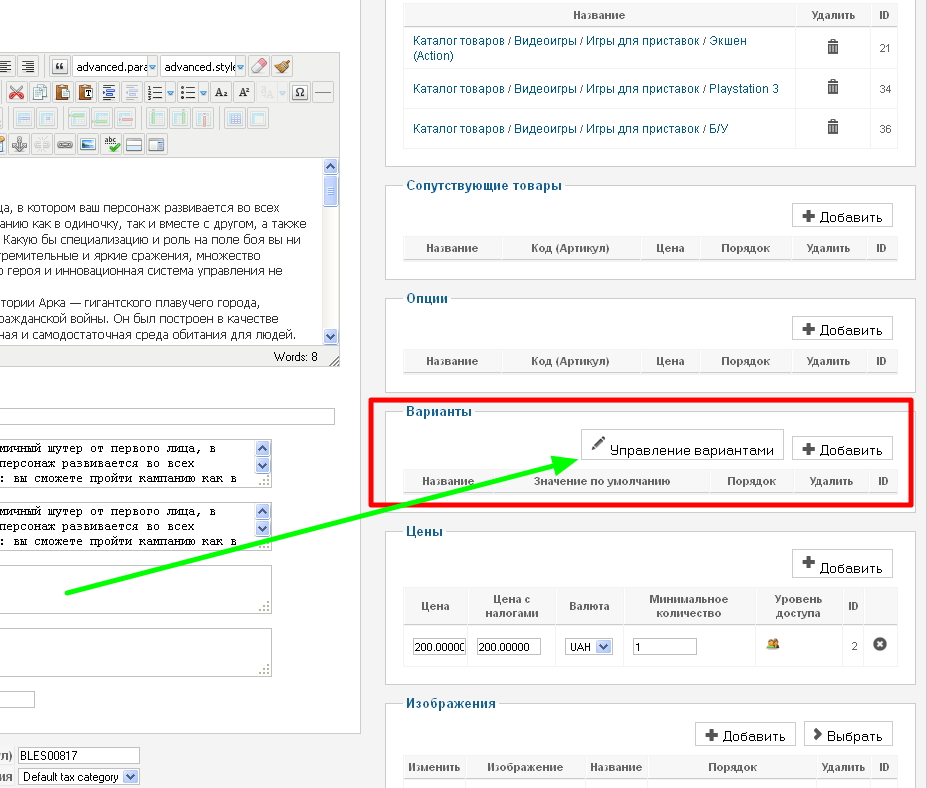Insert a horizontal rule line
The width and height of the screenshot is (927, 788).
[x=323, y=92]
